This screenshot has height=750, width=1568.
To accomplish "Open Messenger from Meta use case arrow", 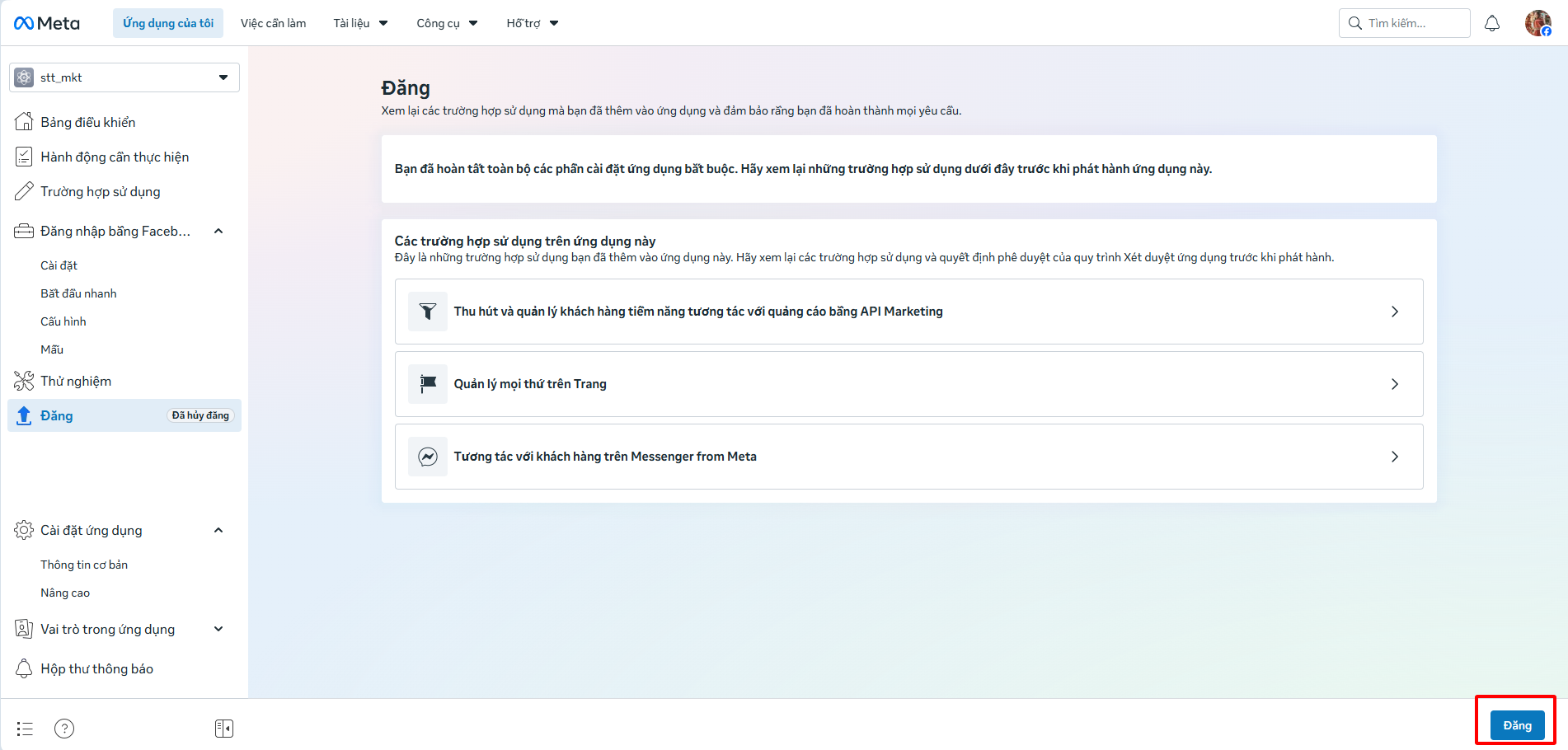I will [1395, 457].
